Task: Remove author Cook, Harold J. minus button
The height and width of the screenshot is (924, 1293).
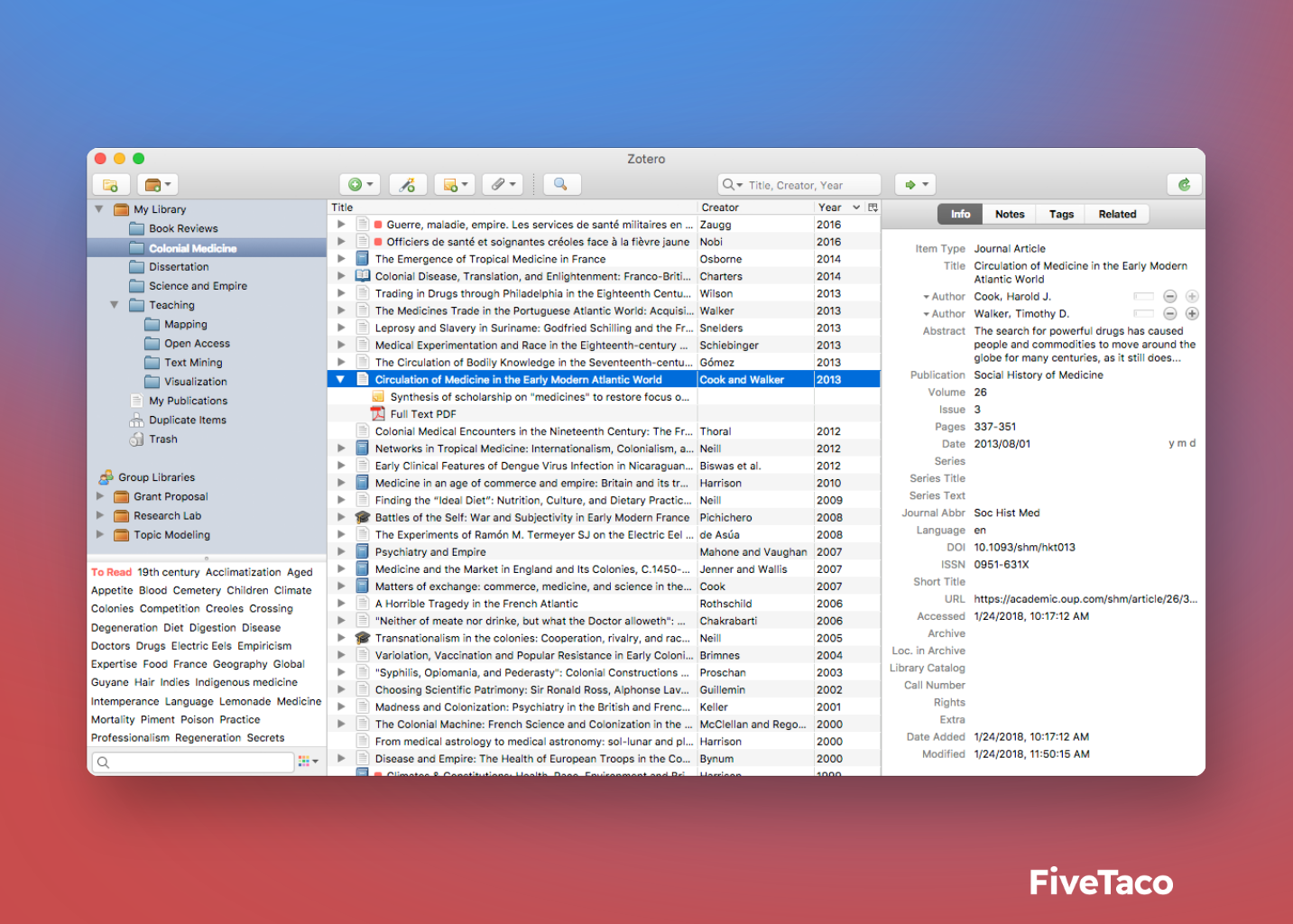Action: (x=1169, y=296)
